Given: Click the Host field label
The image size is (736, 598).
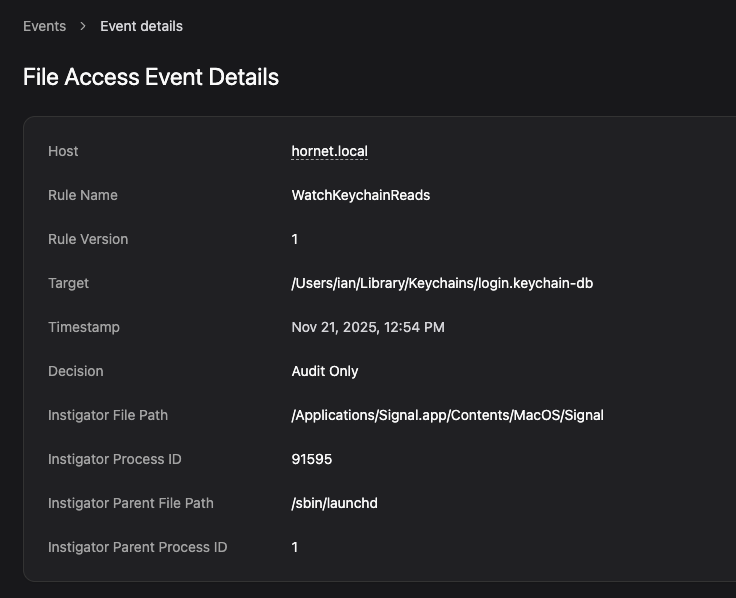Looking at the screenshot, I should click(x=63, y=151).
